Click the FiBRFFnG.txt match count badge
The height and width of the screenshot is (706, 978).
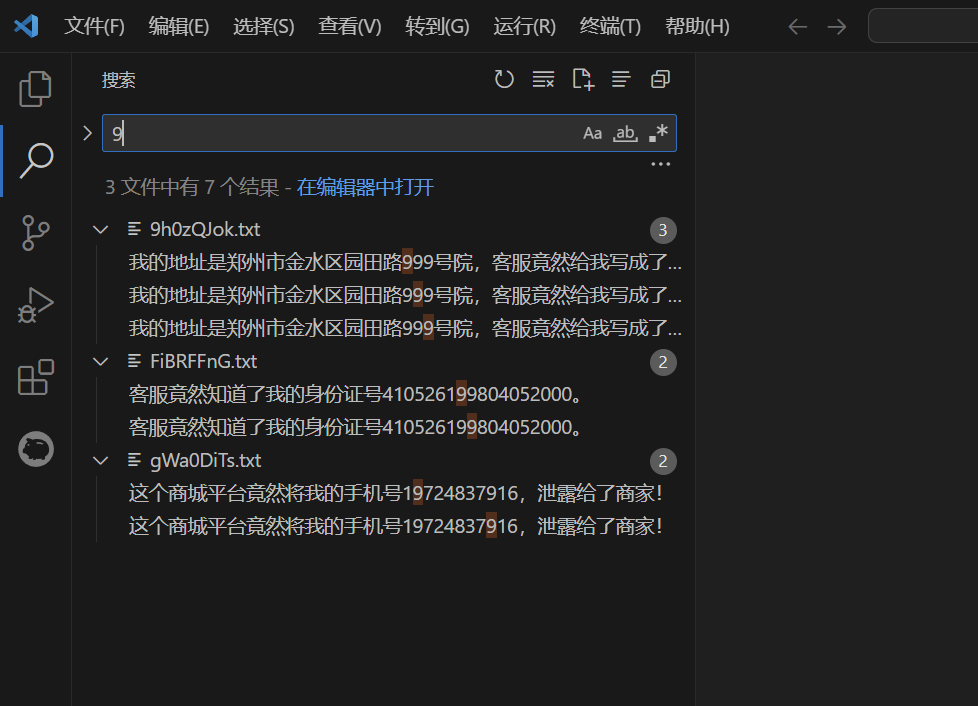click(663, 362)
